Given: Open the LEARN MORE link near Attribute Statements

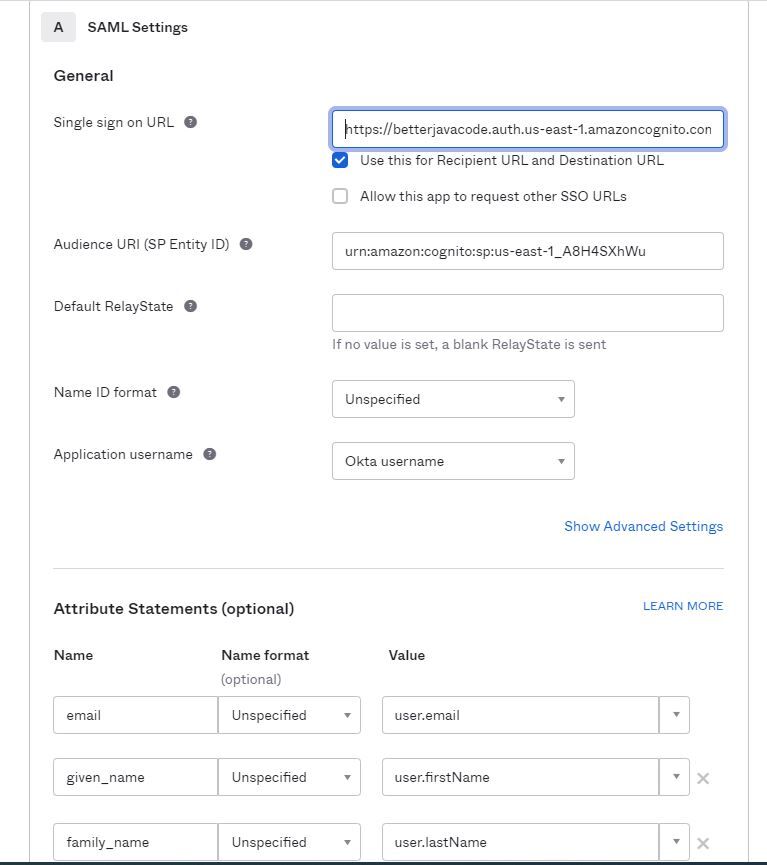Looking at the screenshot, I should (x=682, y=605).
